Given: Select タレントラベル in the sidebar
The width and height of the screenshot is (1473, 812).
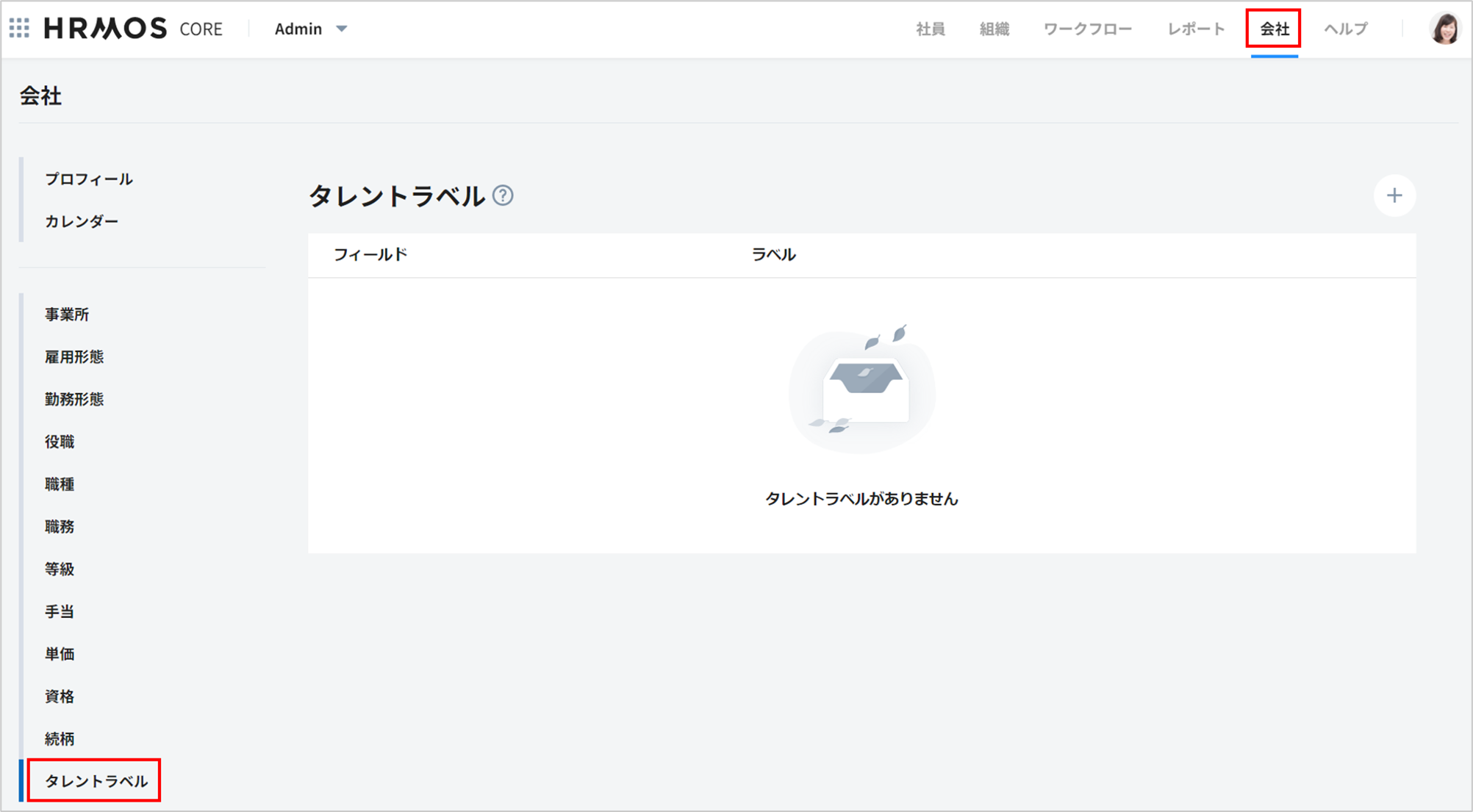Looking at the screenshot, I should point(96,781).
